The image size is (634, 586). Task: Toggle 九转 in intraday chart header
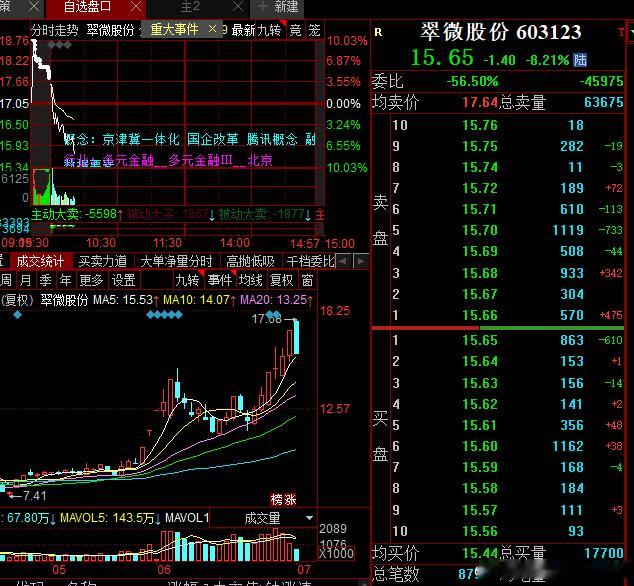pos(269,30)
